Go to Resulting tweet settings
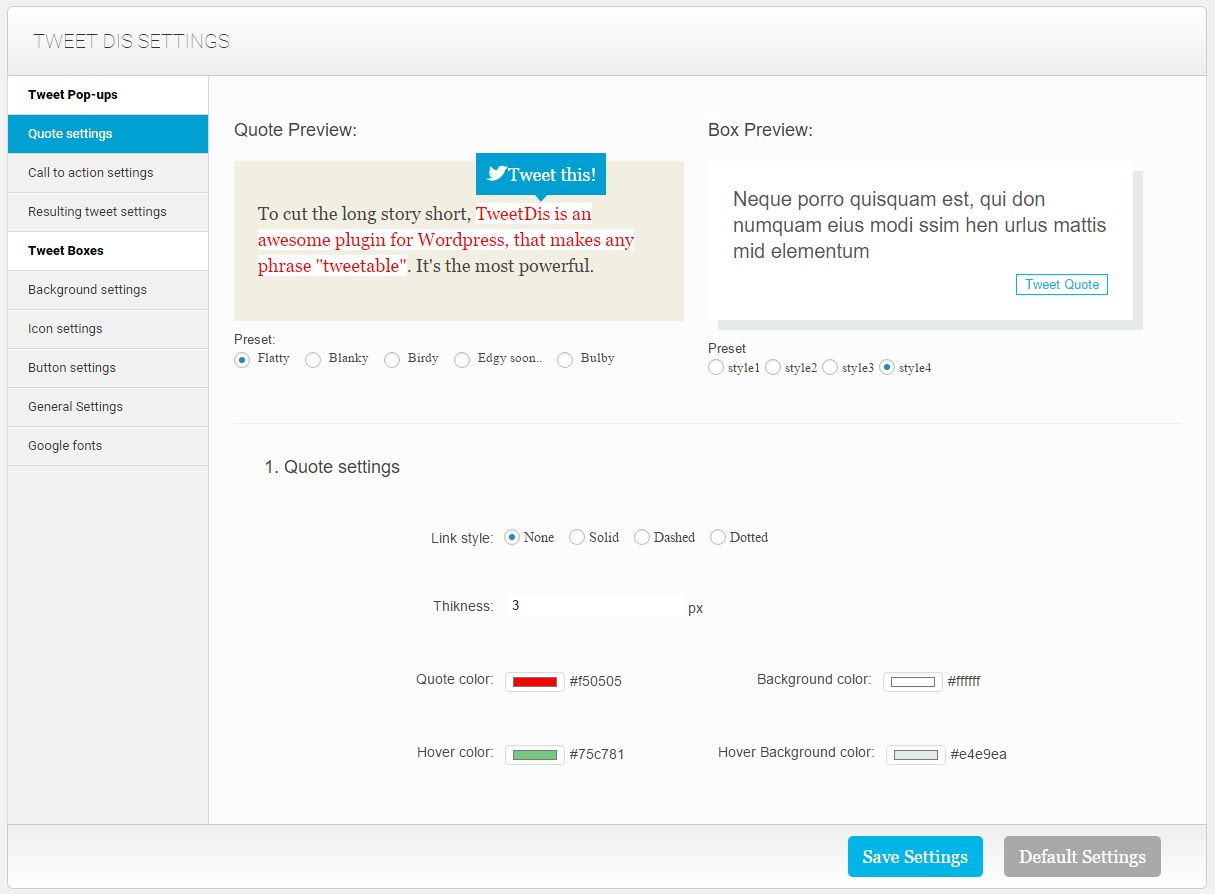 click(x=108, y=212)
